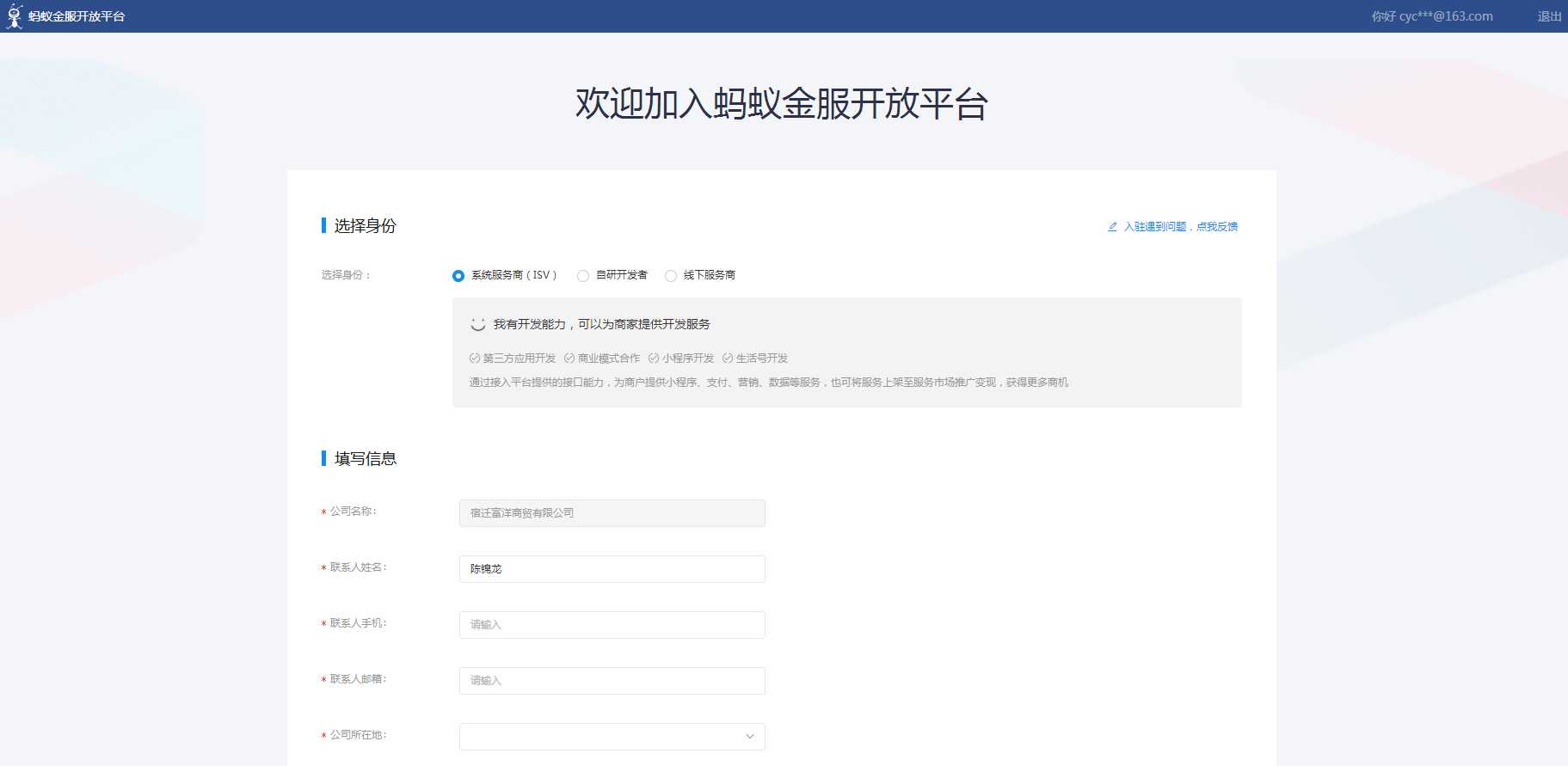Click the 联系人邮箱 field label

pos(358,679)
